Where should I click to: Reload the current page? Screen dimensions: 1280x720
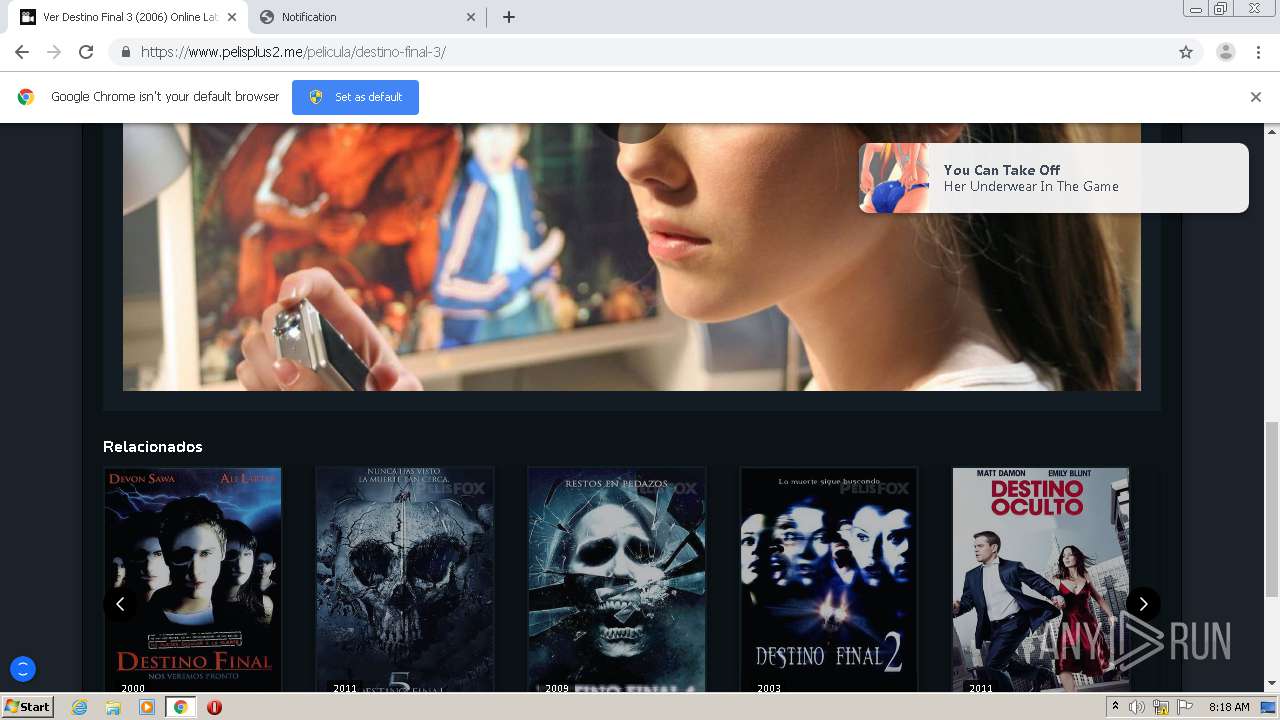pyautogui.click(x=86, y=52)
